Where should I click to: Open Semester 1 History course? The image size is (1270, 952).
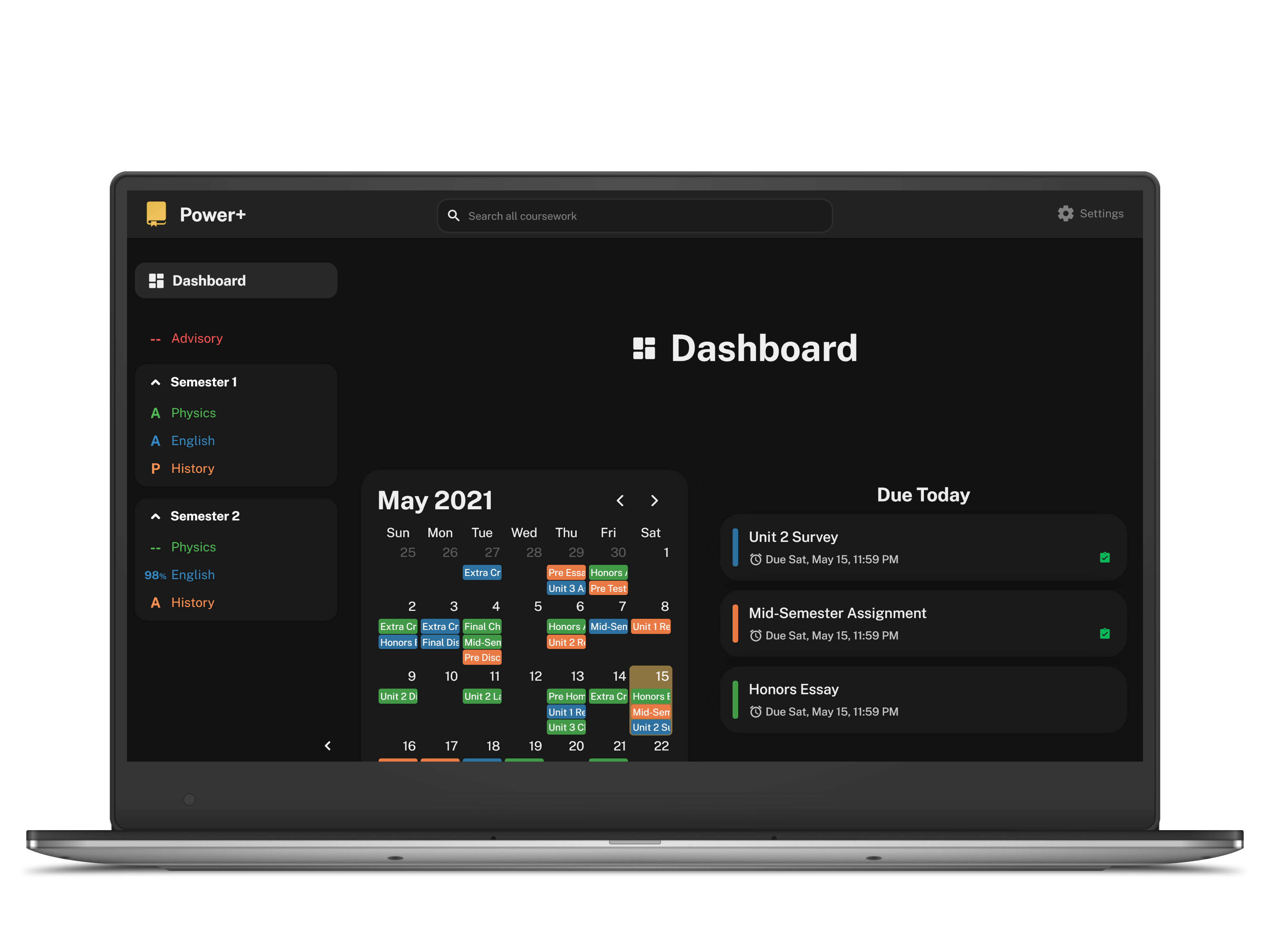(192, 469)
